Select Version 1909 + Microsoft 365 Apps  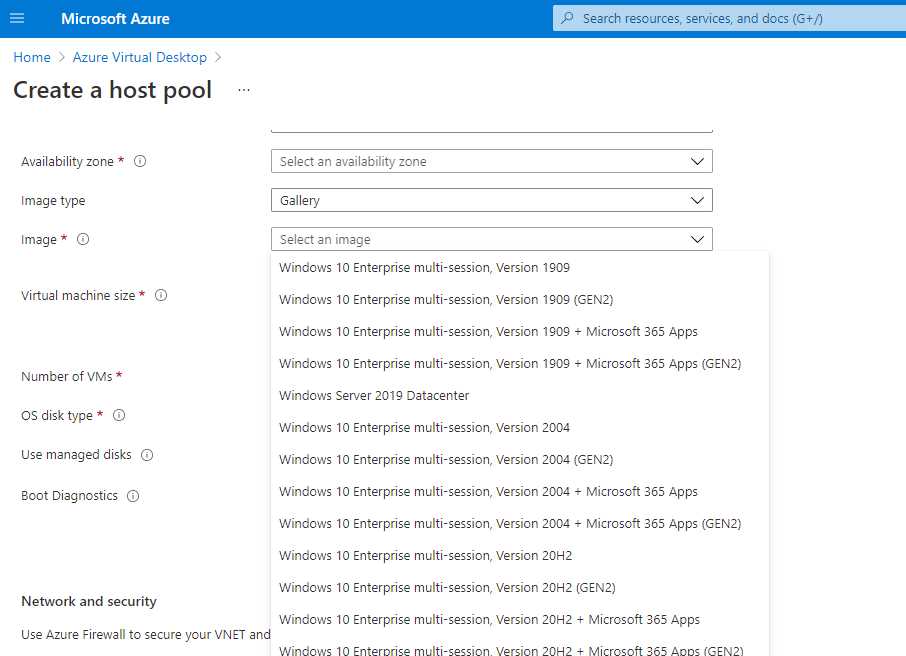[x=520, y=332]
